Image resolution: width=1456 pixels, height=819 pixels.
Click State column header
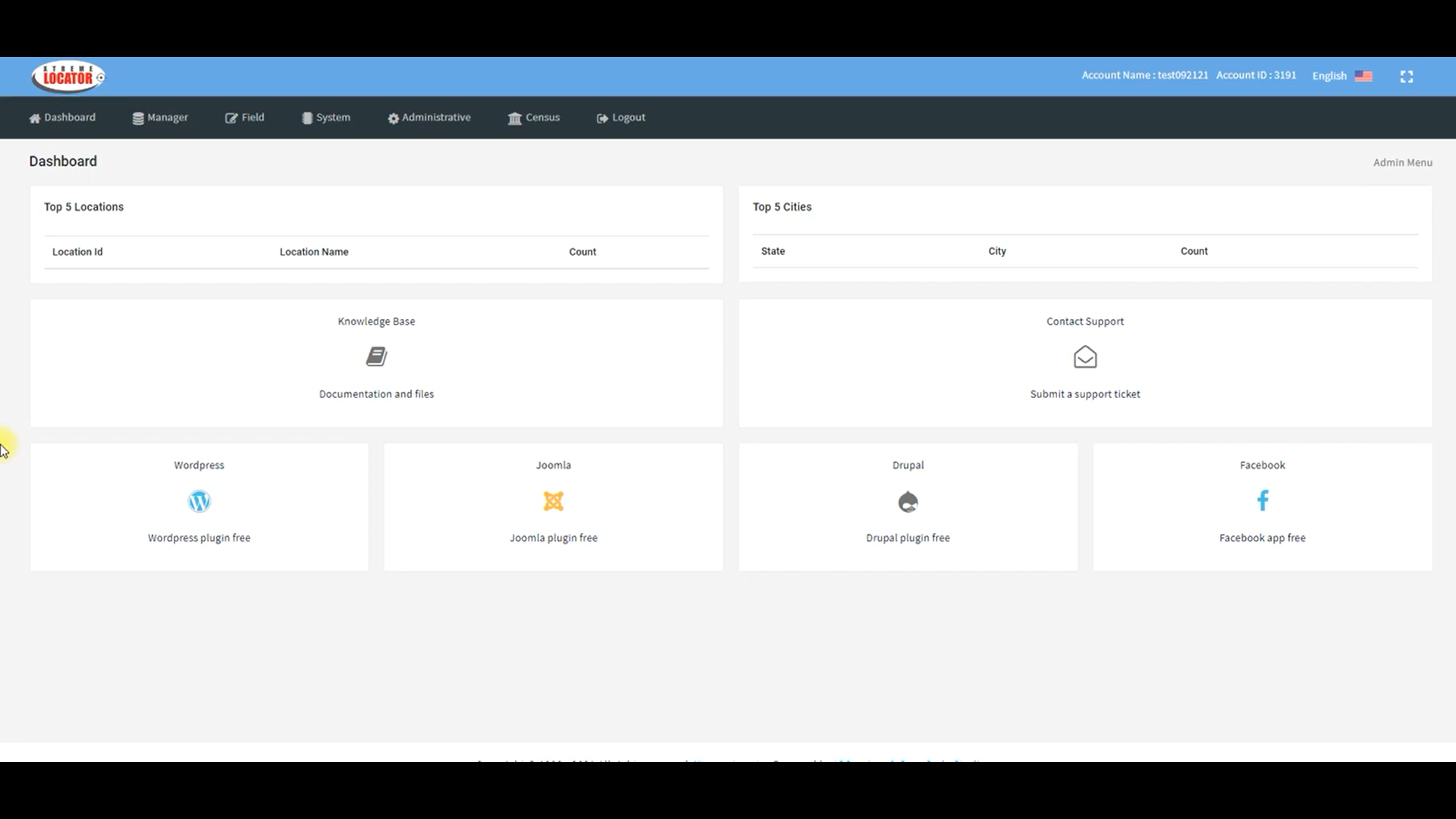click(773, 251)
